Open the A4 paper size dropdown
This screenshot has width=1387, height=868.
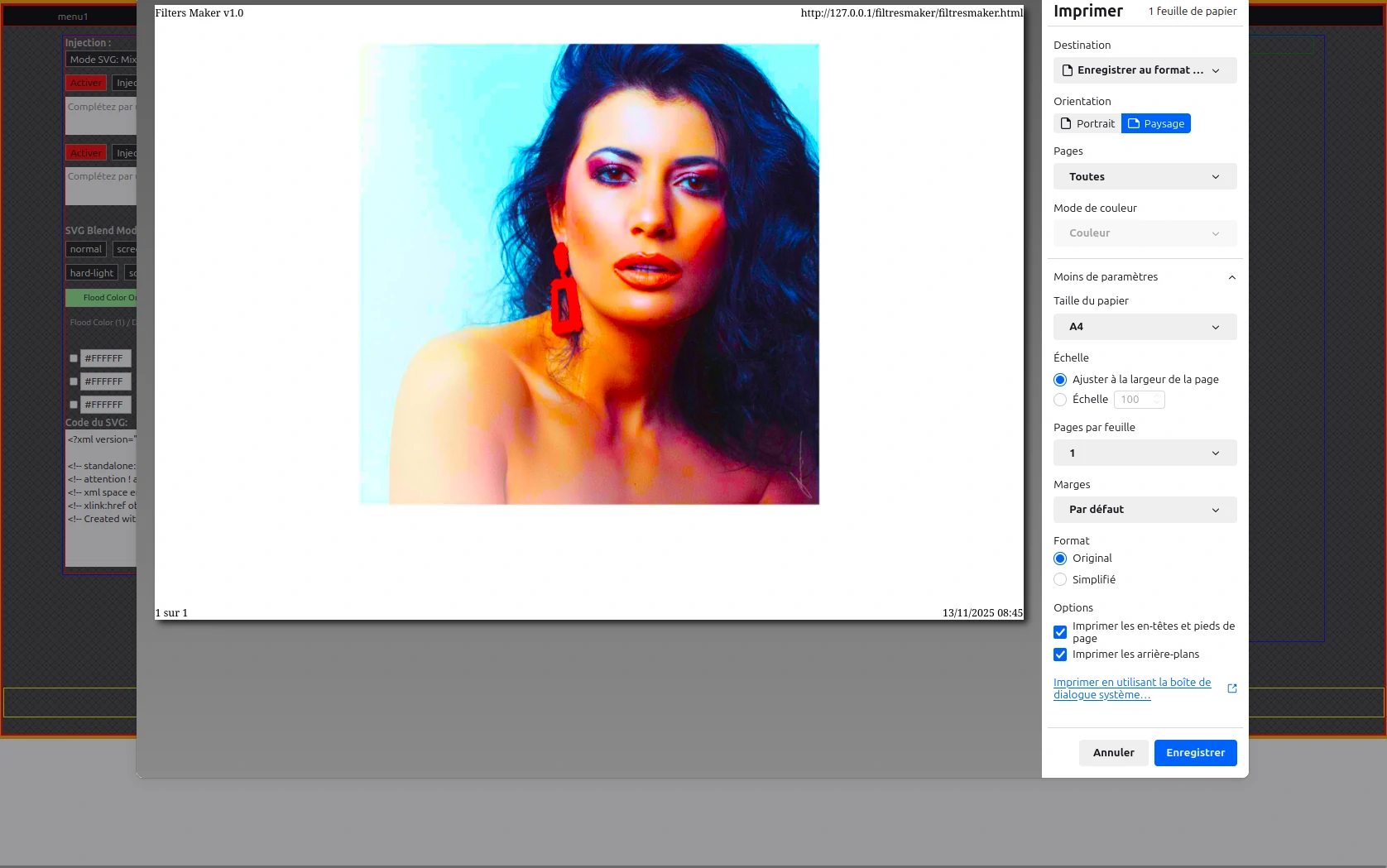point(1145,327)
